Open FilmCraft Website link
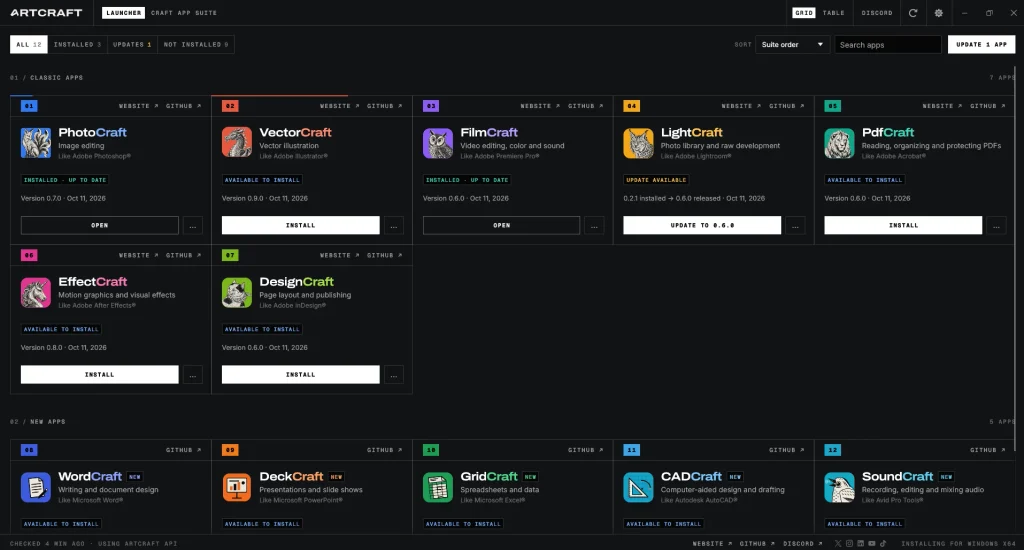Screen dimensions: 1024x550 [x=540, y=106]
